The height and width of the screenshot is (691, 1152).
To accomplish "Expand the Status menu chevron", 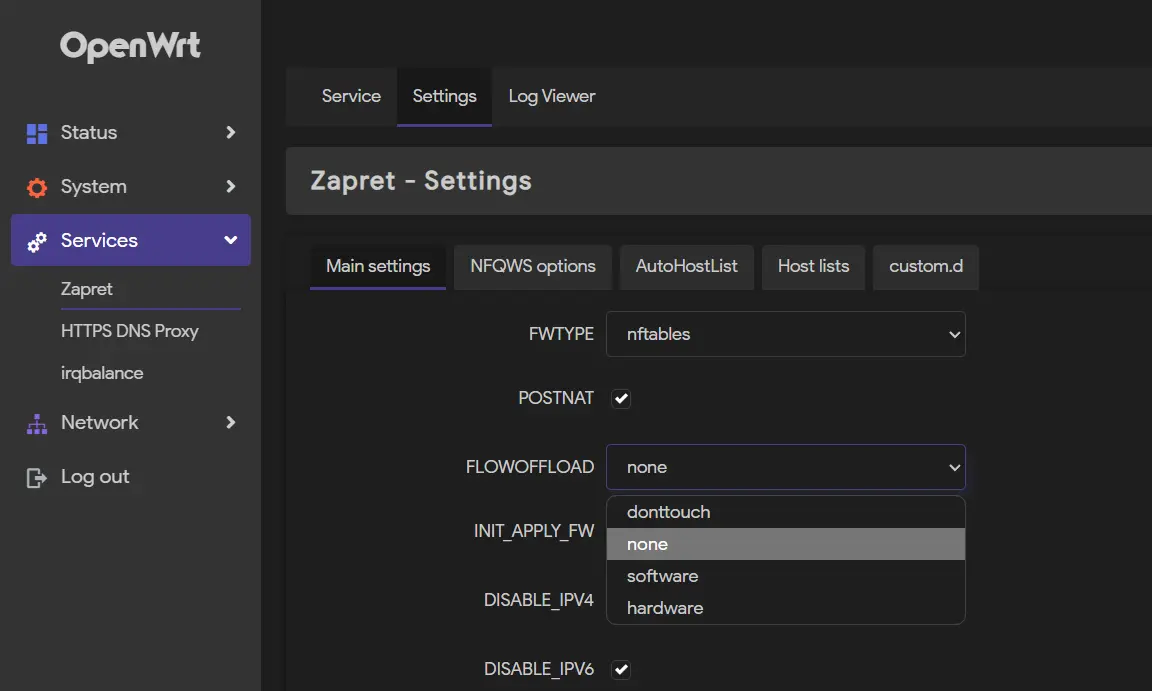I will (231, 132).
